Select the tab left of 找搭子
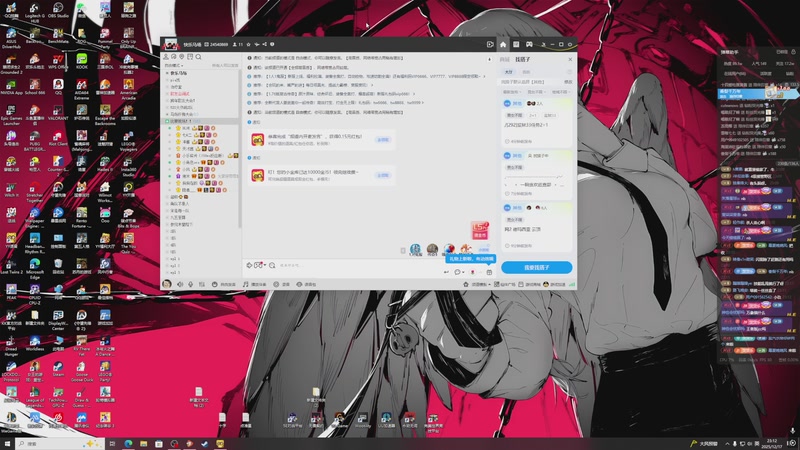Screen dimensions: 800x450 pos(505,59)
